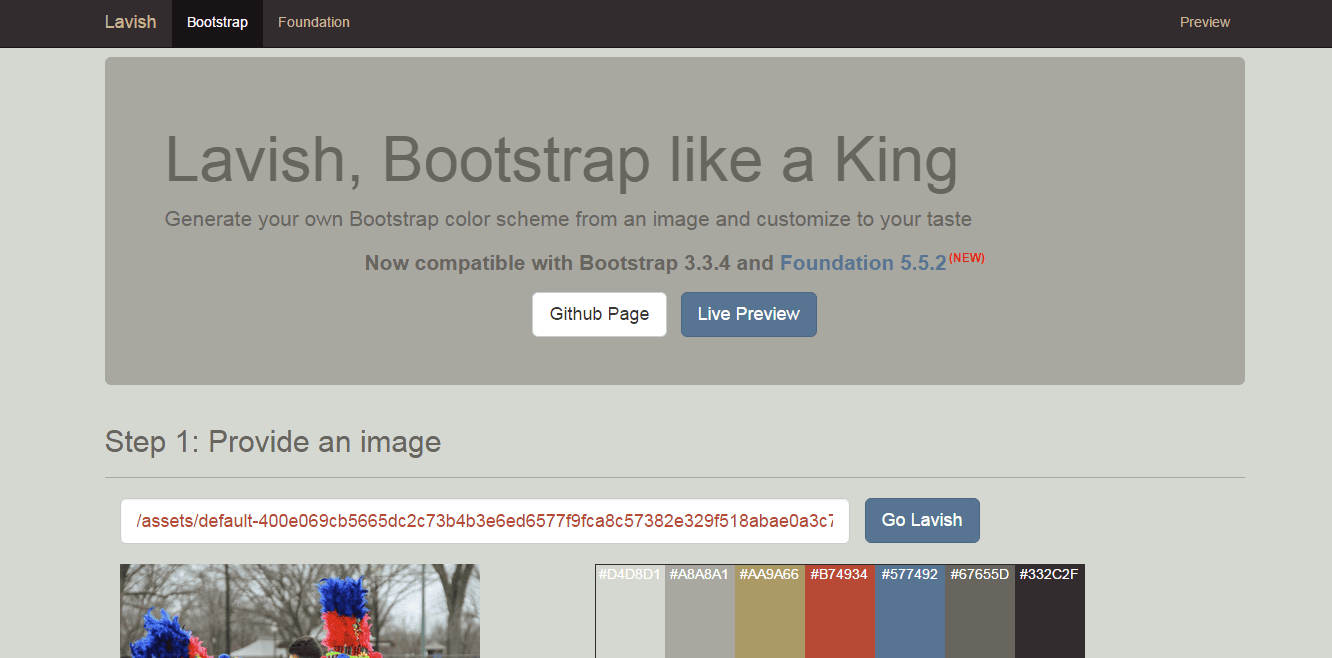
Task: Select the #332C2F color swatch
Action: tap(1050, 611)
